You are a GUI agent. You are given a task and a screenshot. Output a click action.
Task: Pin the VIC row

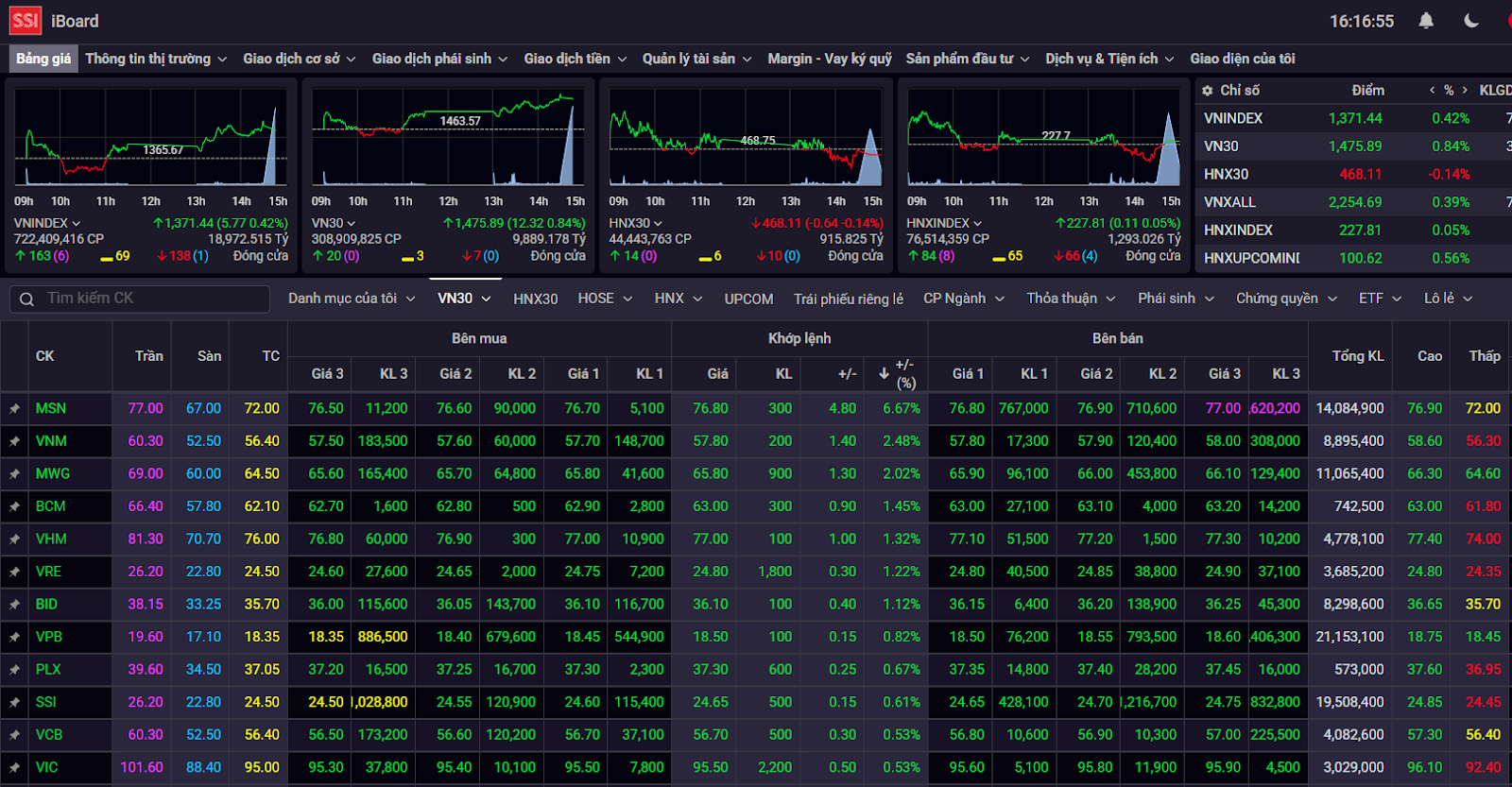(14, 768)
